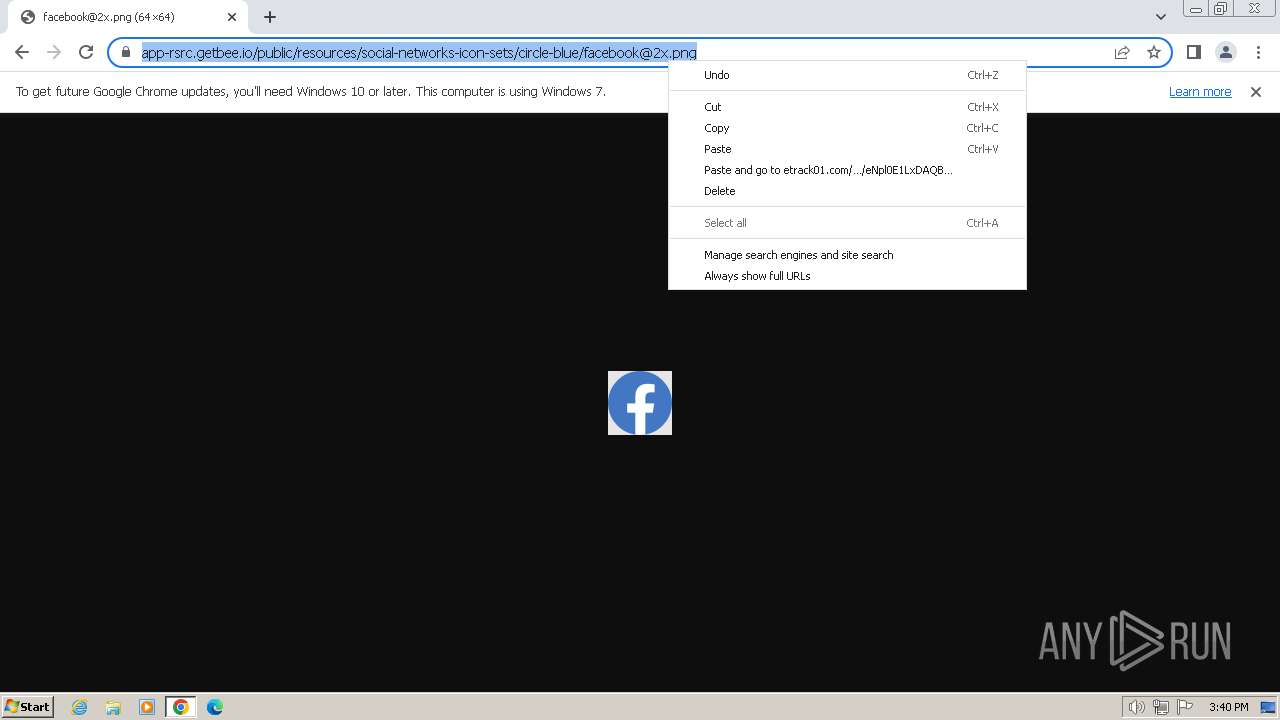Click the volume speaker tray icon
1280x720 pixels.
pyautogui.click(x=1136, y=707)
